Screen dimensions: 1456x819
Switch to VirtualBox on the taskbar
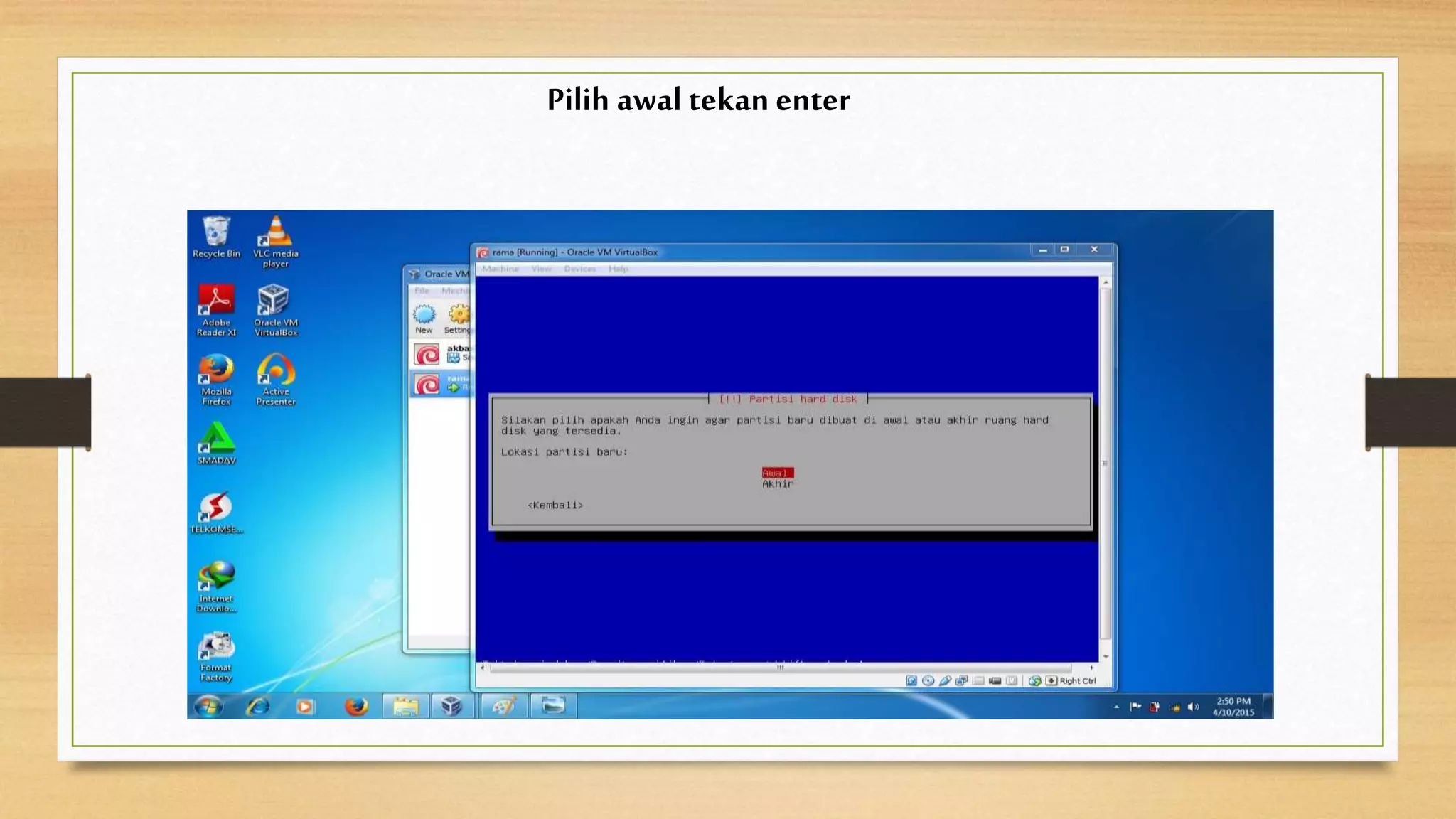pyautogui.click(x=452, y=706)
